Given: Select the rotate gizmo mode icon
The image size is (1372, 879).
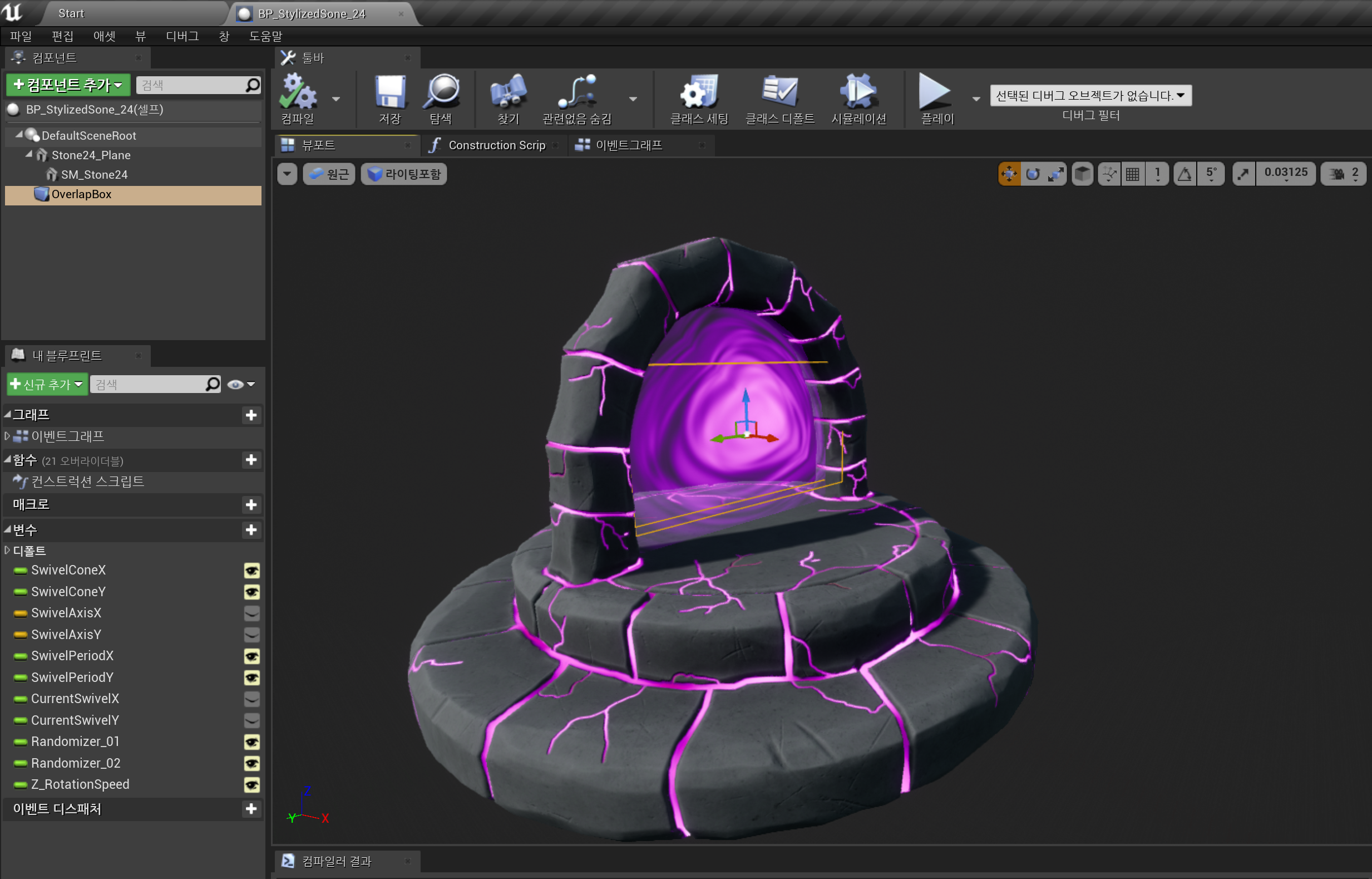Looking at the screenshot, I should 1033,174.
